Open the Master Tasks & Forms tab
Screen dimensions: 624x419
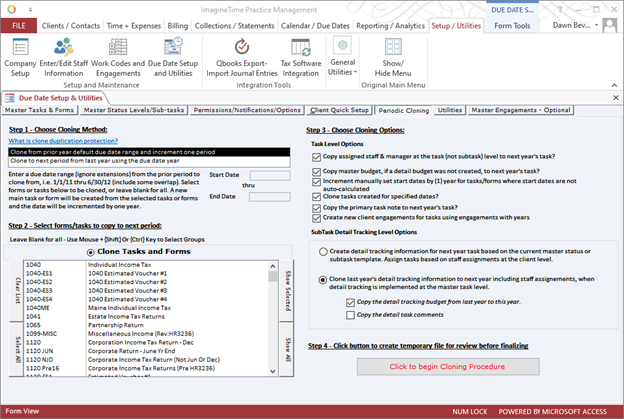point(45,109)
